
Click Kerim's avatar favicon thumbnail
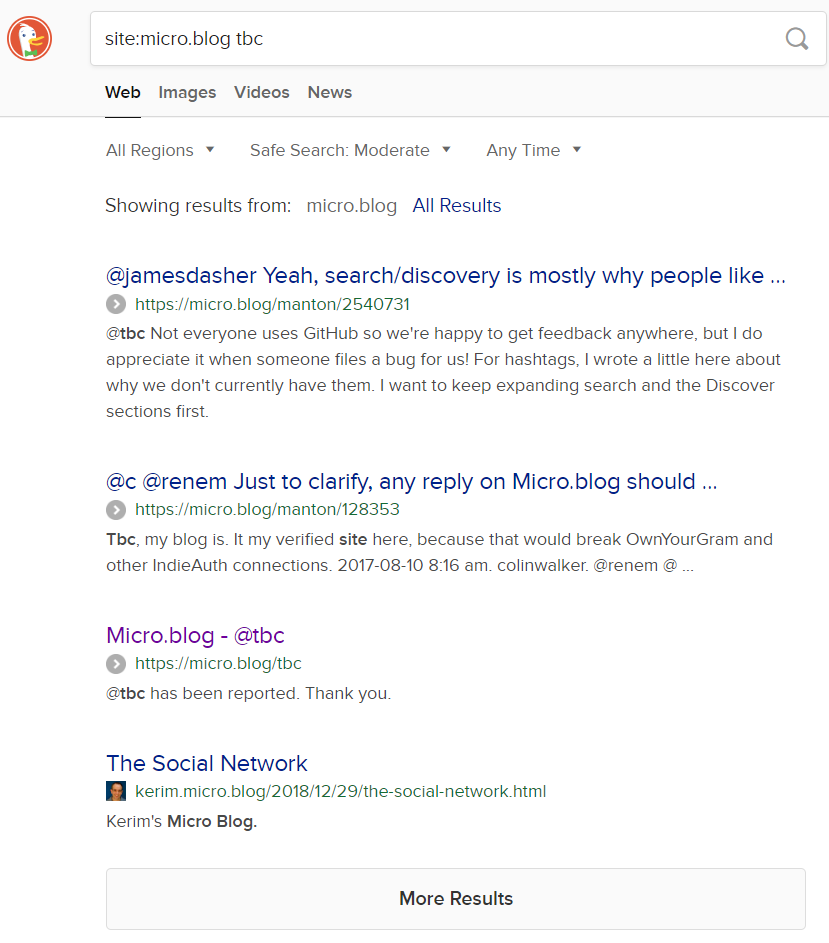coord(116,791)
